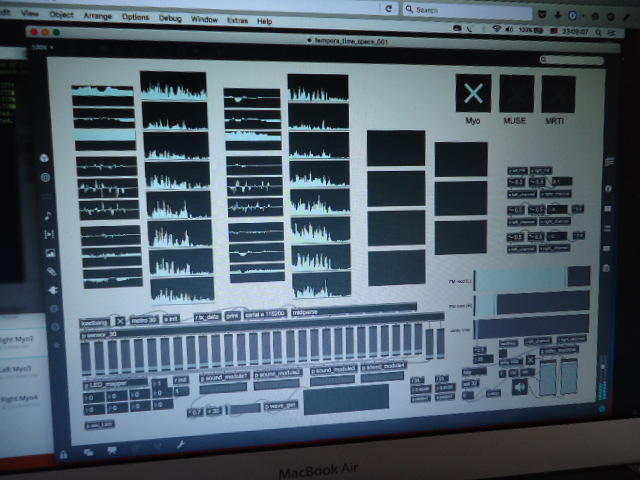Screen dimensions: 640x480
Task: Click the wrench icon in bottom toolbar
Action: [181, 444]
